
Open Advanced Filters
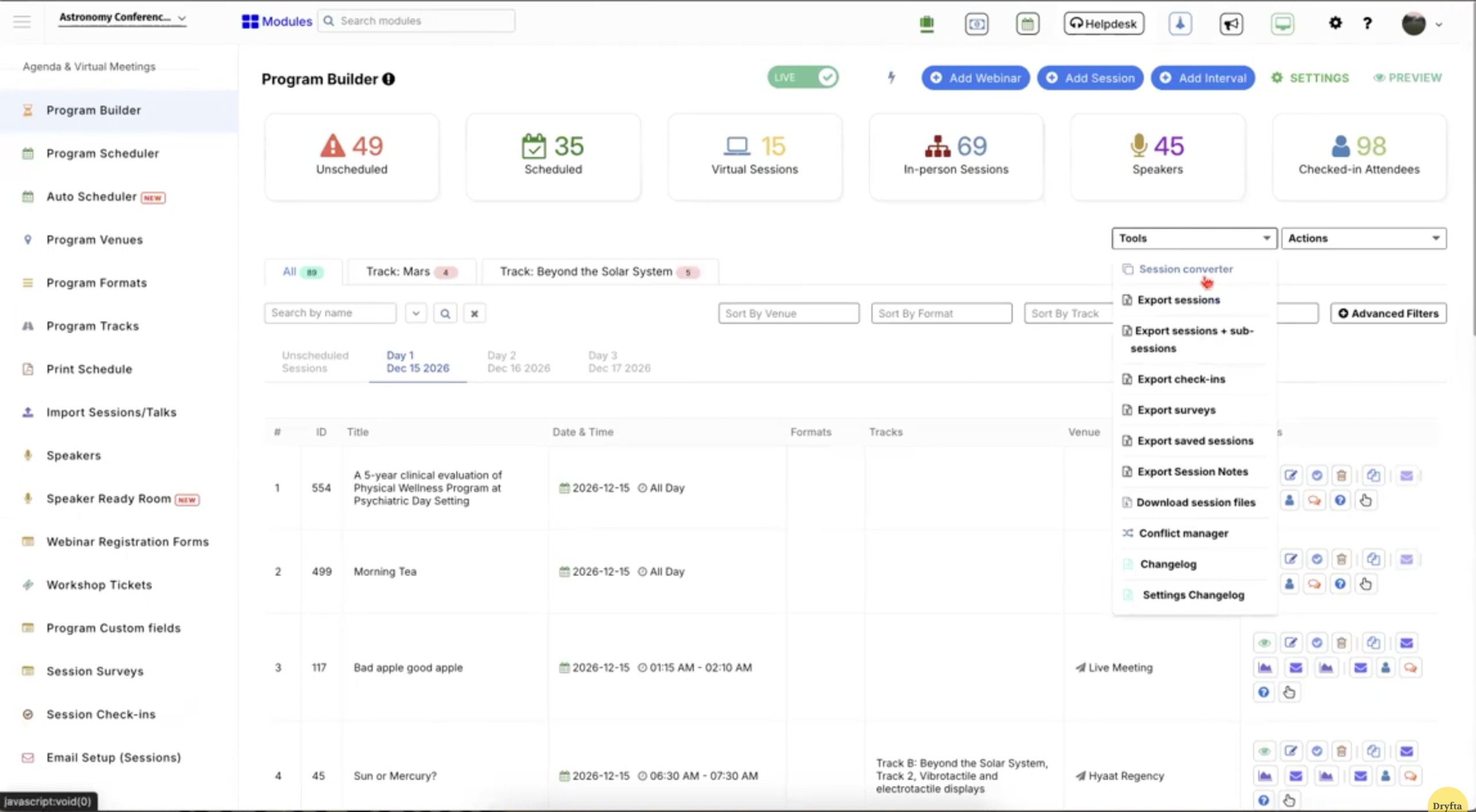[x=1388, y=313]
